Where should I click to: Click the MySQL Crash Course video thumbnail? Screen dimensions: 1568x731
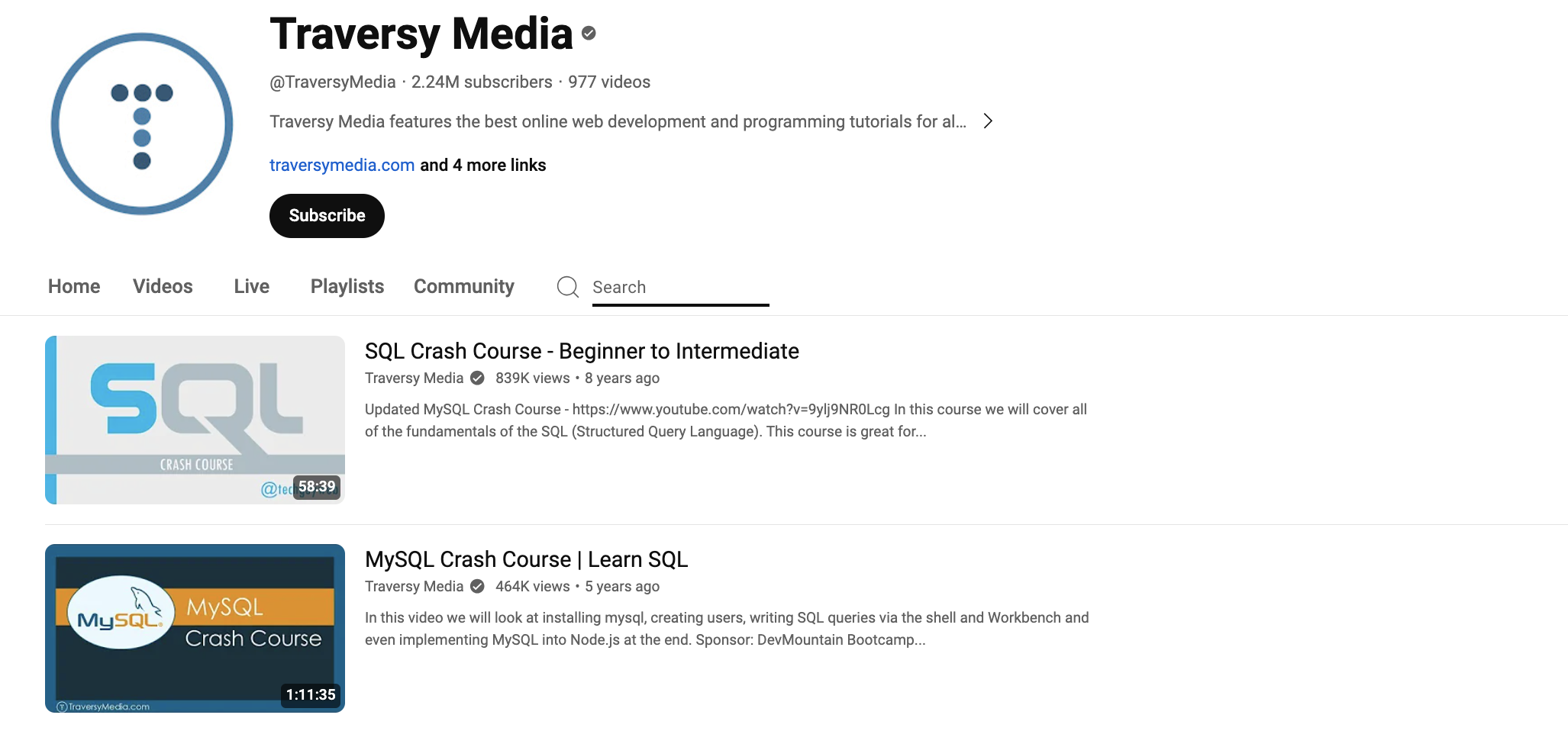[195, 628]
